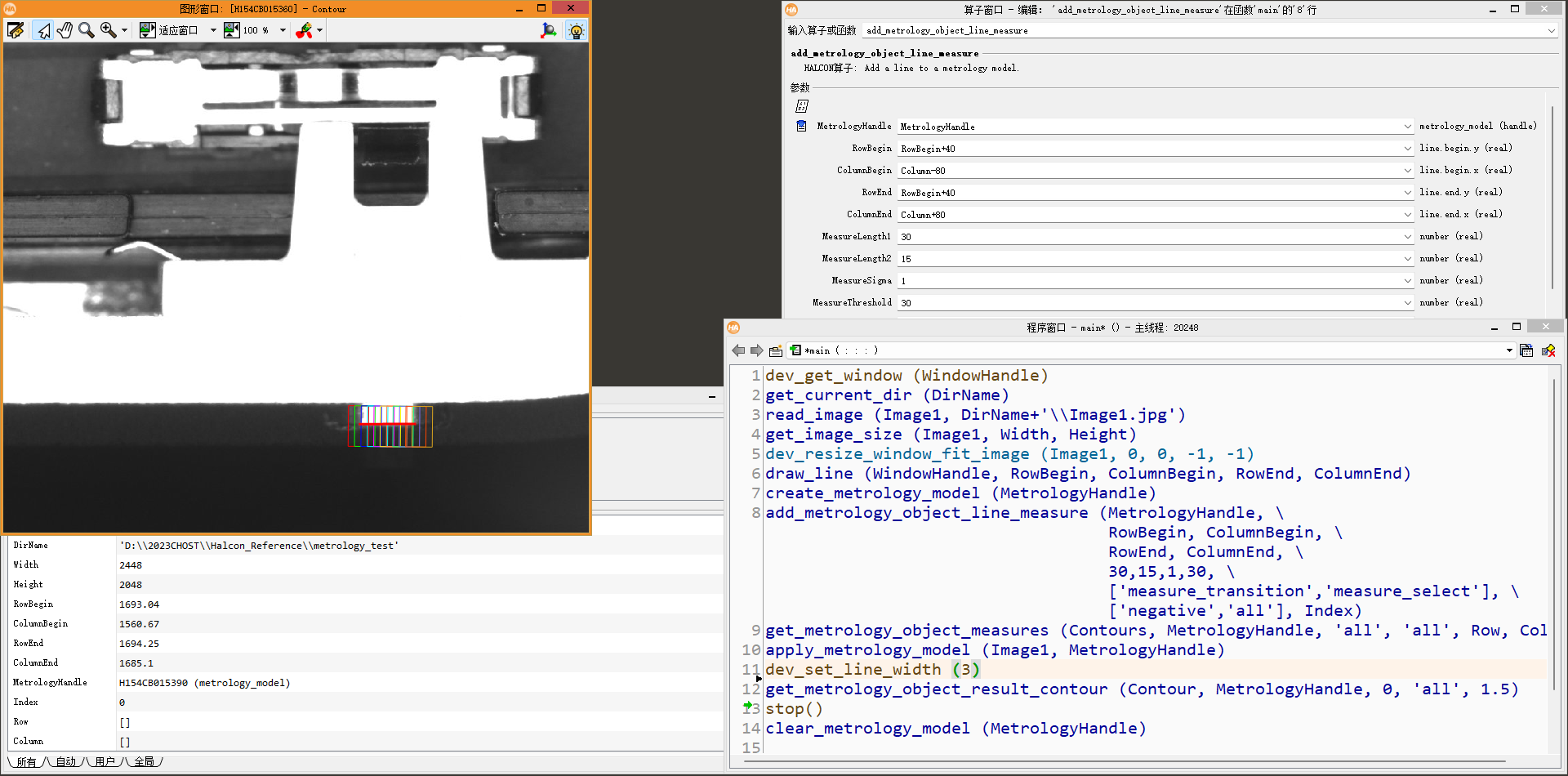The height and width of the screenshot is (776, 1568).
Task: Click the operator window vertical scrollbar
Action: (x=1552, y=196)
